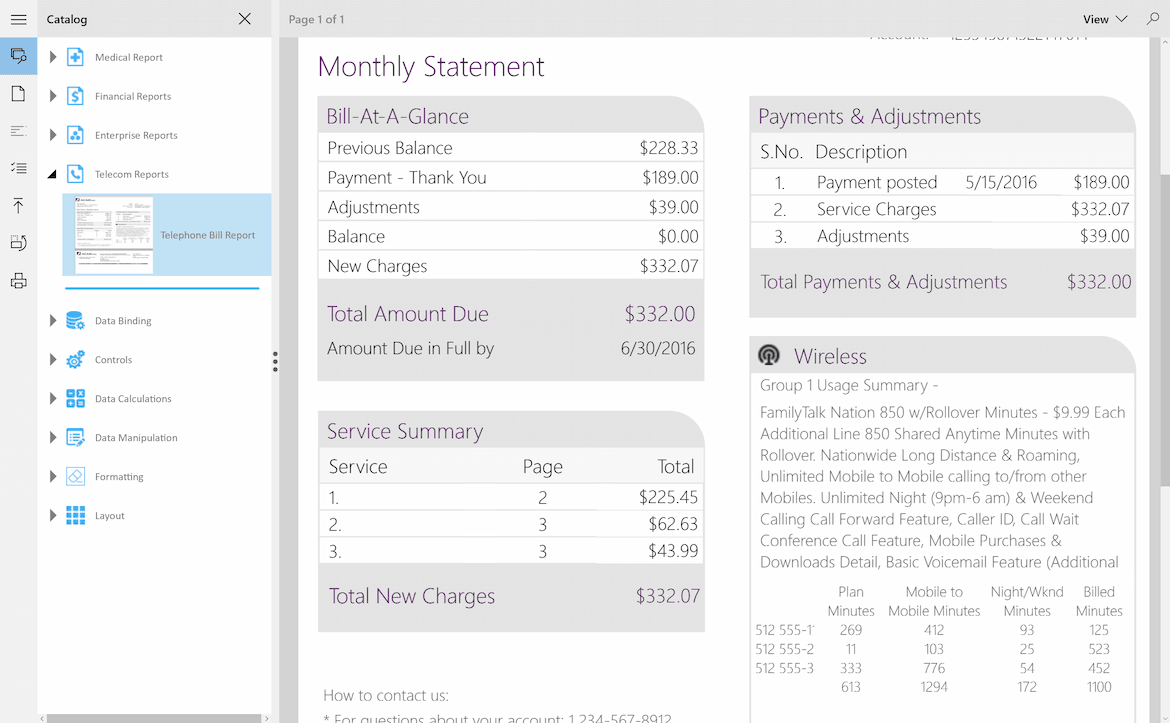Viewport: 1170px width, 723px height.
Task: Click the Previous Balance value $228.33
Action: pyautogui.click(x=669, y=148)
